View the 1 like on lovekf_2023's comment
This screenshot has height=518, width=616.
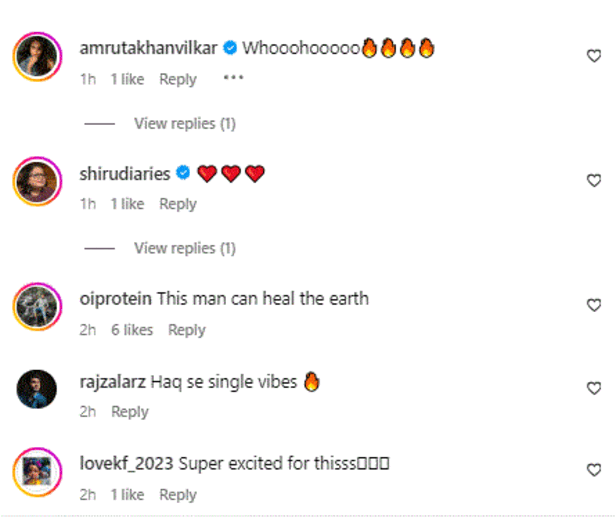click(127, 494)
